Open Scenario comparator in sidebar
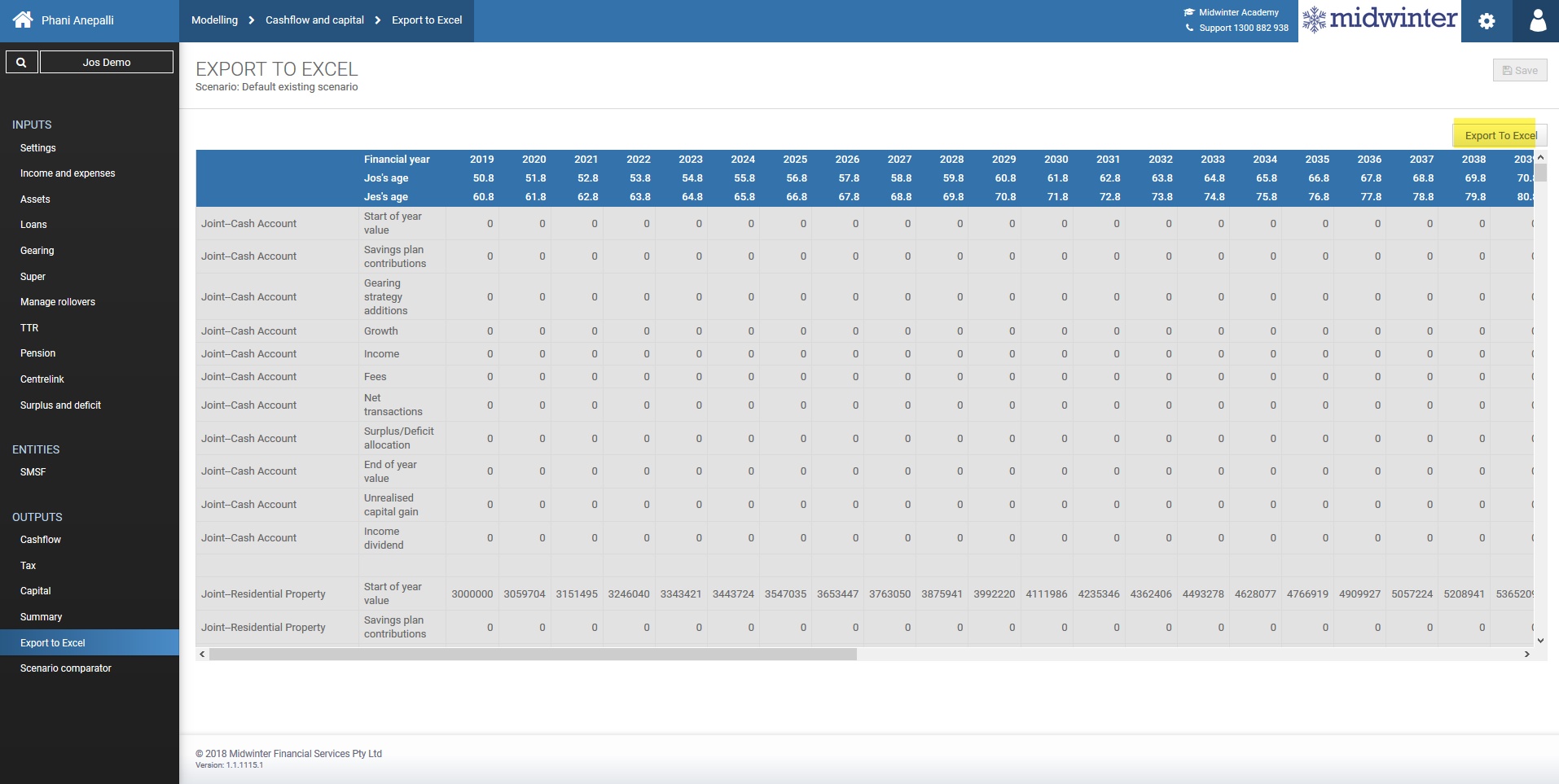Screen dimensions: 1559x784 pyautogui.click(x=66, y=668)
